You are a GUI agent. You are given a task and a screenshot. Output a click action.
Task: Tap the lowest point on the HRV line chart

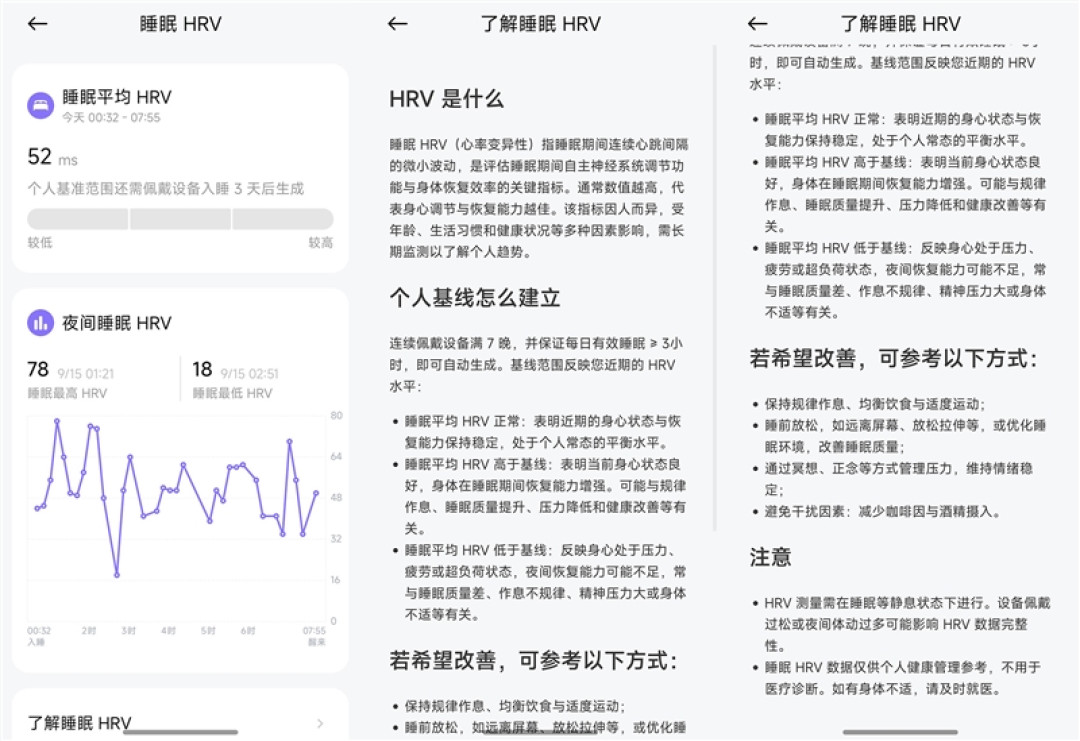[117, 574]
